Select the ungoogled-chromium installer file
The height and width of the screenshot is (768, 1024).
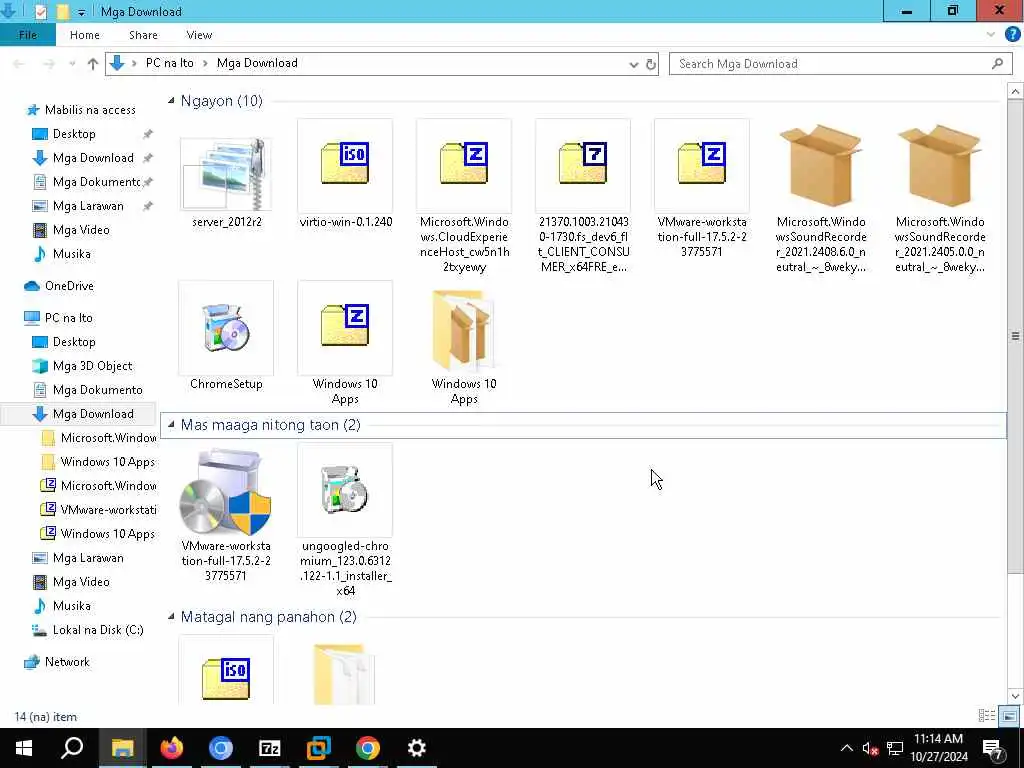(x=345, y=520)
